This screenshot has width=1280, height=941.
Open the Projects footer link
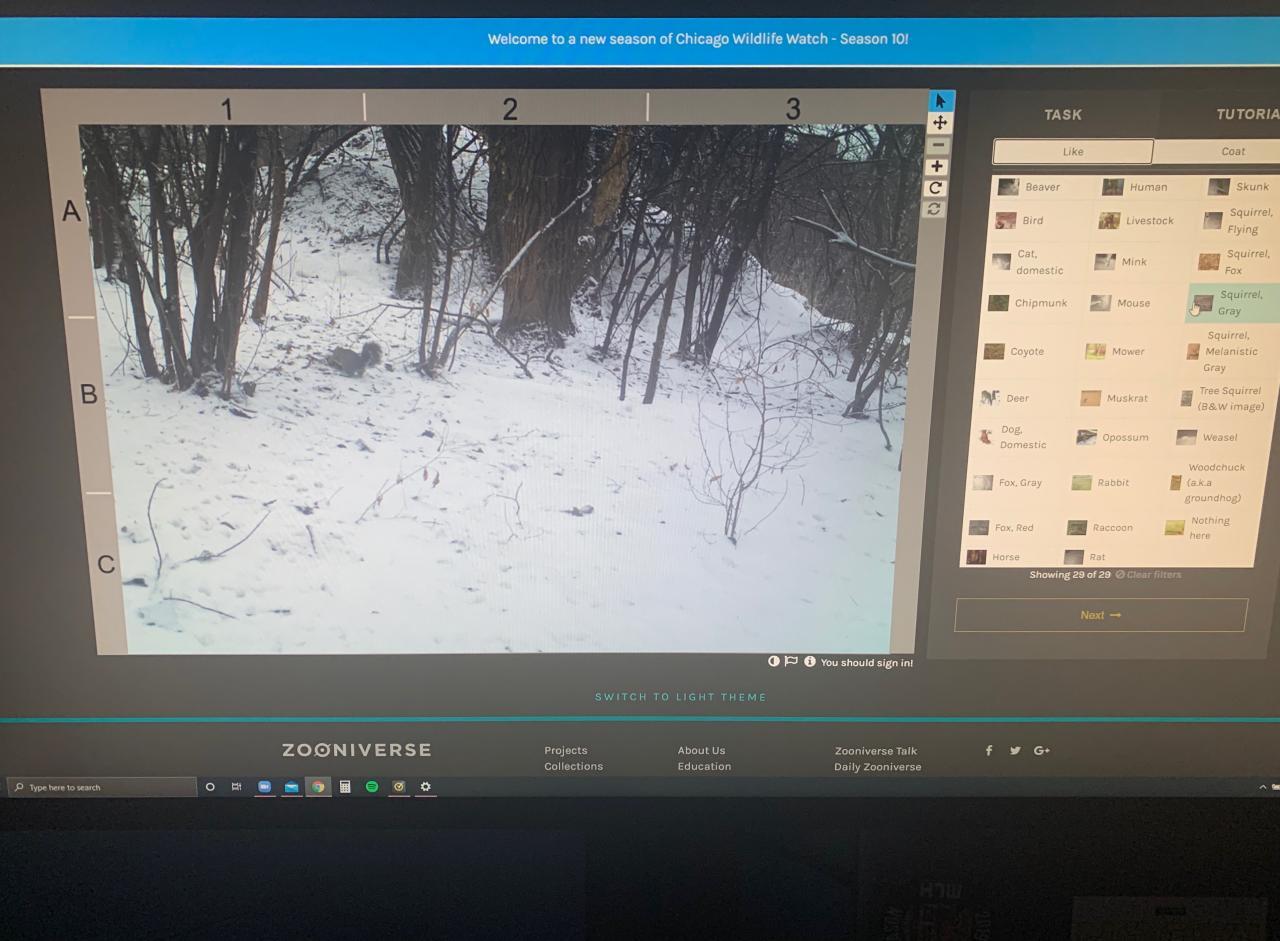pos(566,750)
